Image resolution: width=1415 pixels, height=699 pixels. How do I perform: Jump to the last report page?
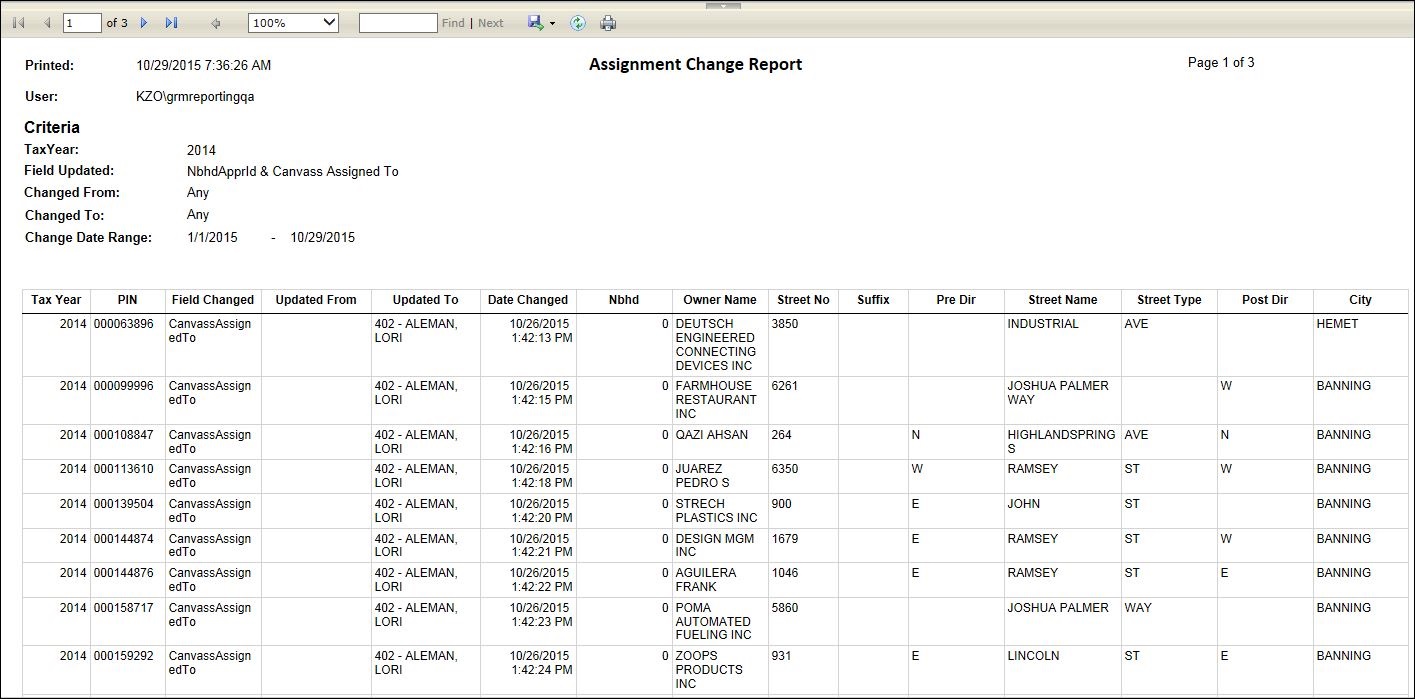tap(171, 23)
